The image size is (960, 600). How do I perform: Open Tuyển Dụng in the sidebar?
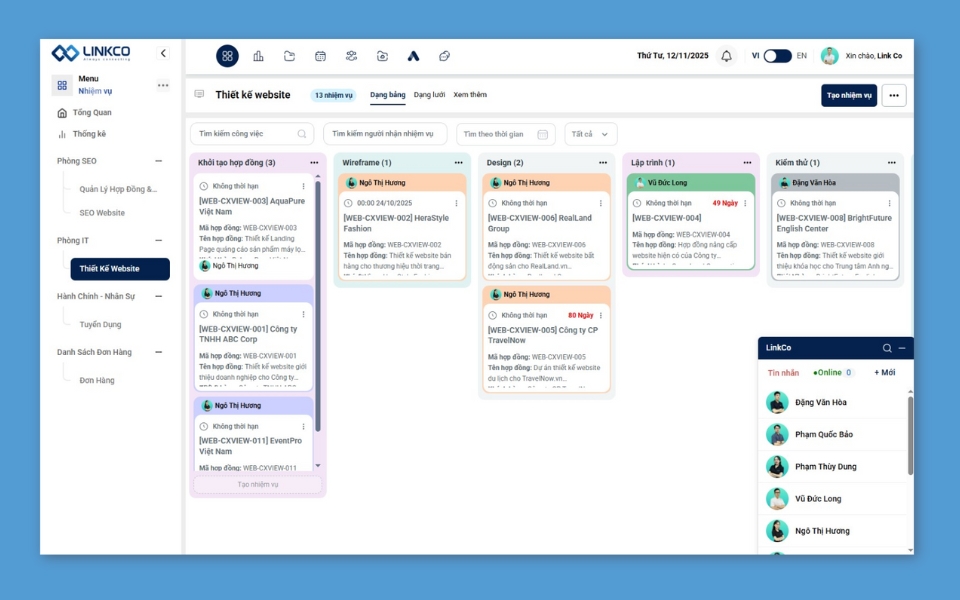pyautogui.click(x=100, y=325)
